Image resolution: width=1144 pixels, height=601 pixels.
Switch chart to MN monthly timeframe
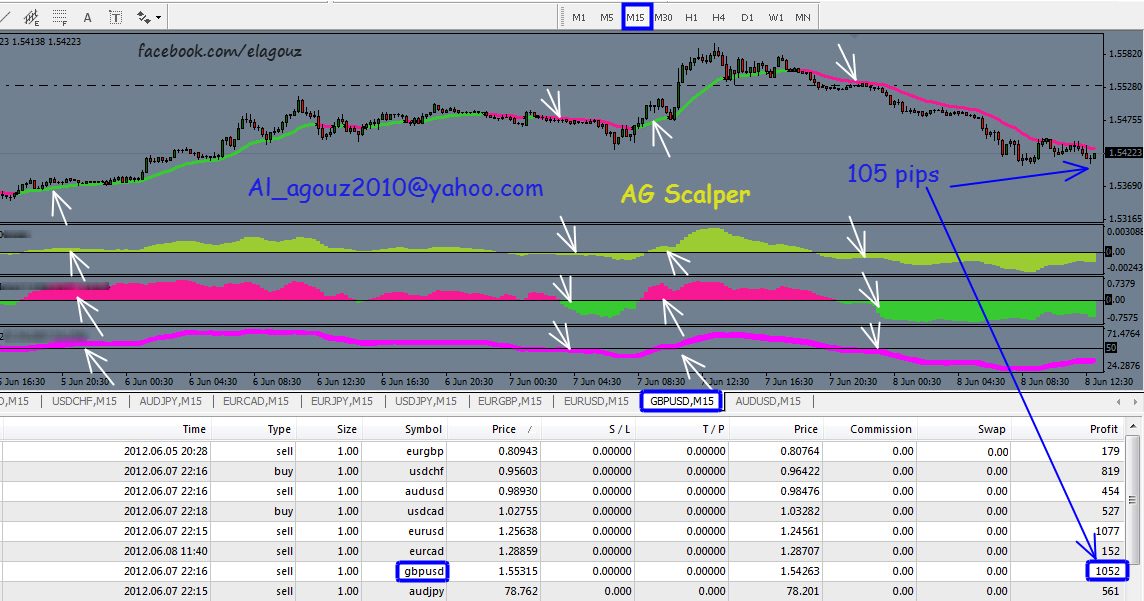click(803, 17)
